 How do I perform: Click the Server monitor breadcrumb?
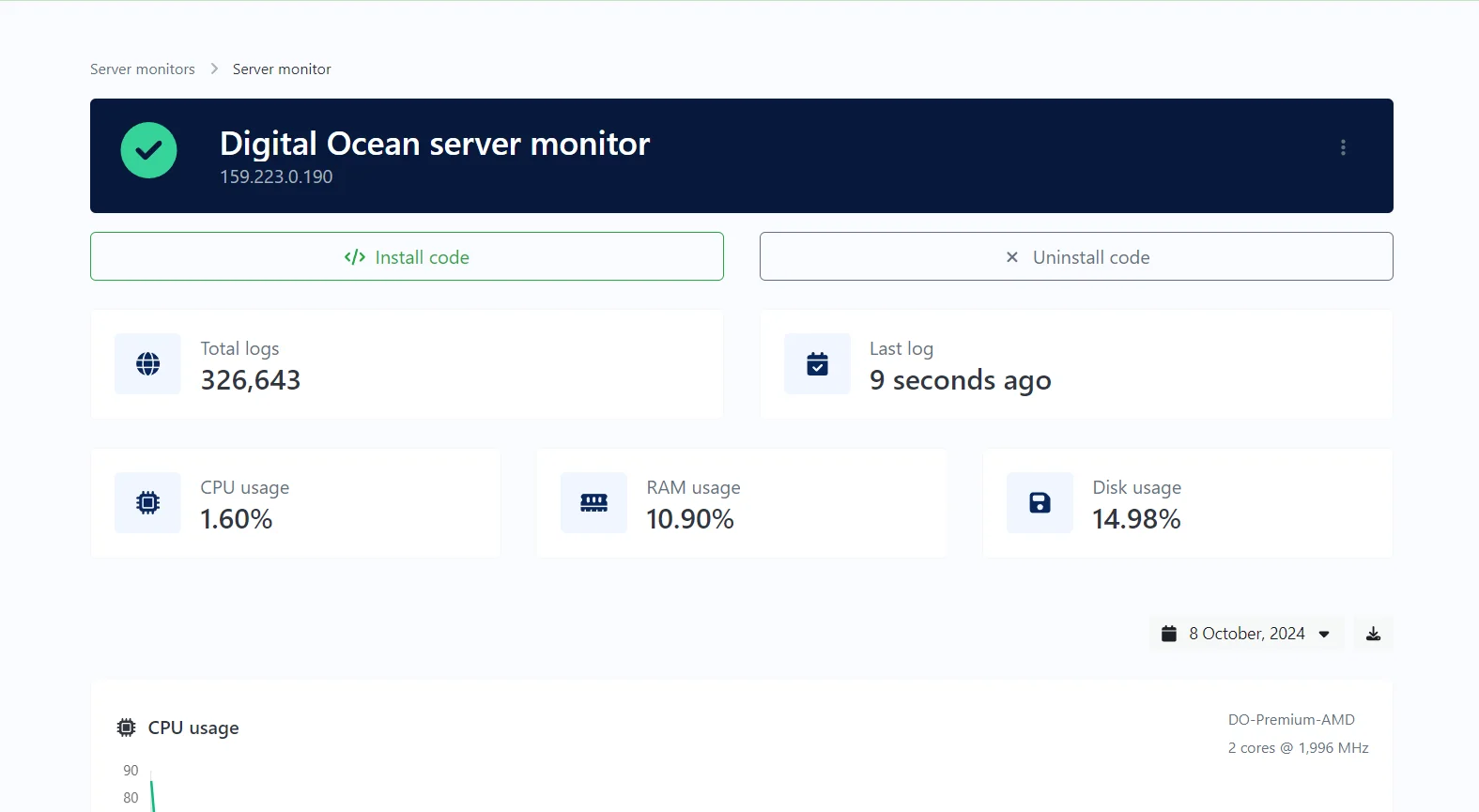point(282,69)
